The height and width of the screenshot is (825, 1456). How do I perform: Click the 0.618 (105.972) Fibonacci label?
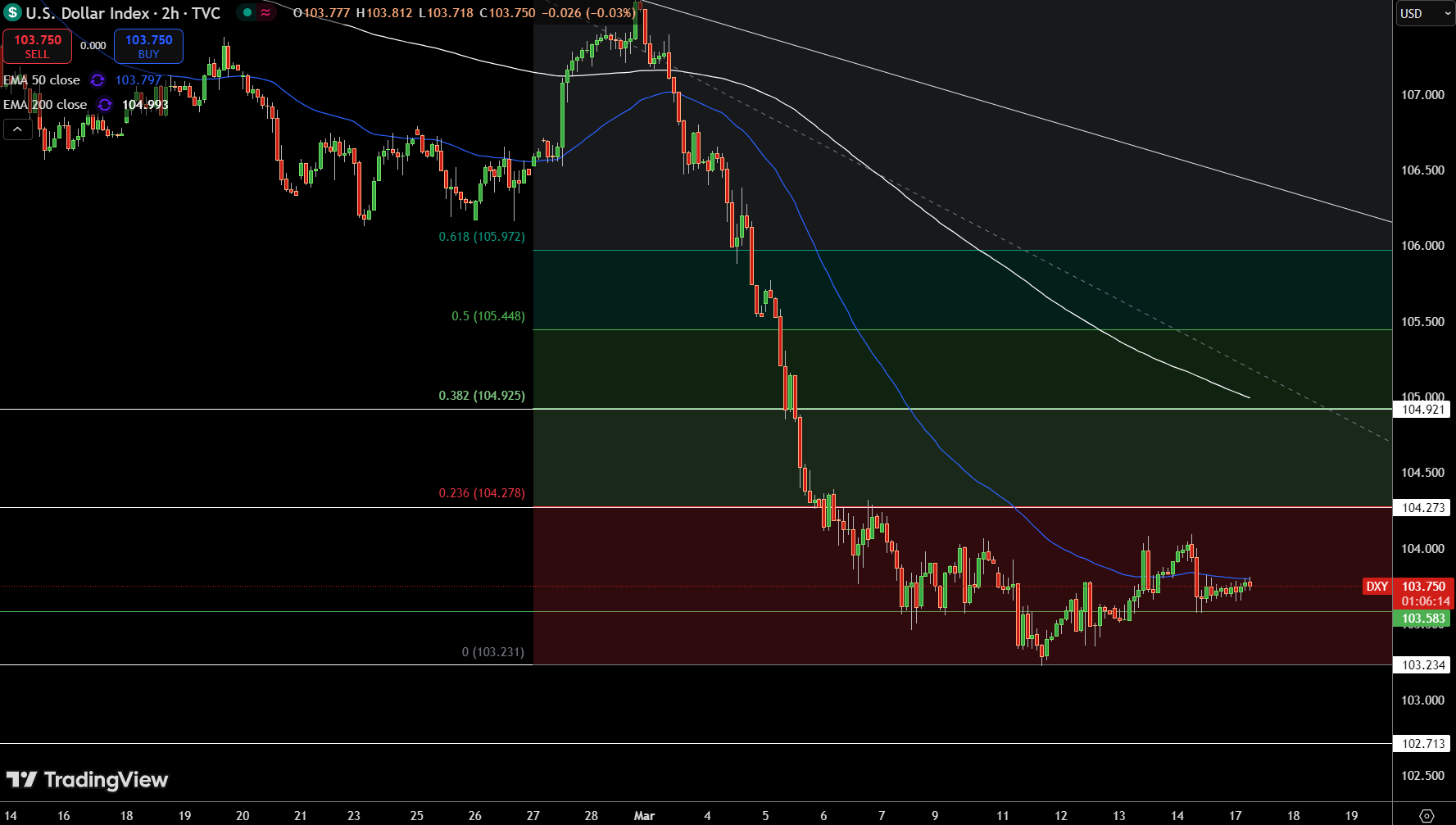[482, 237]
